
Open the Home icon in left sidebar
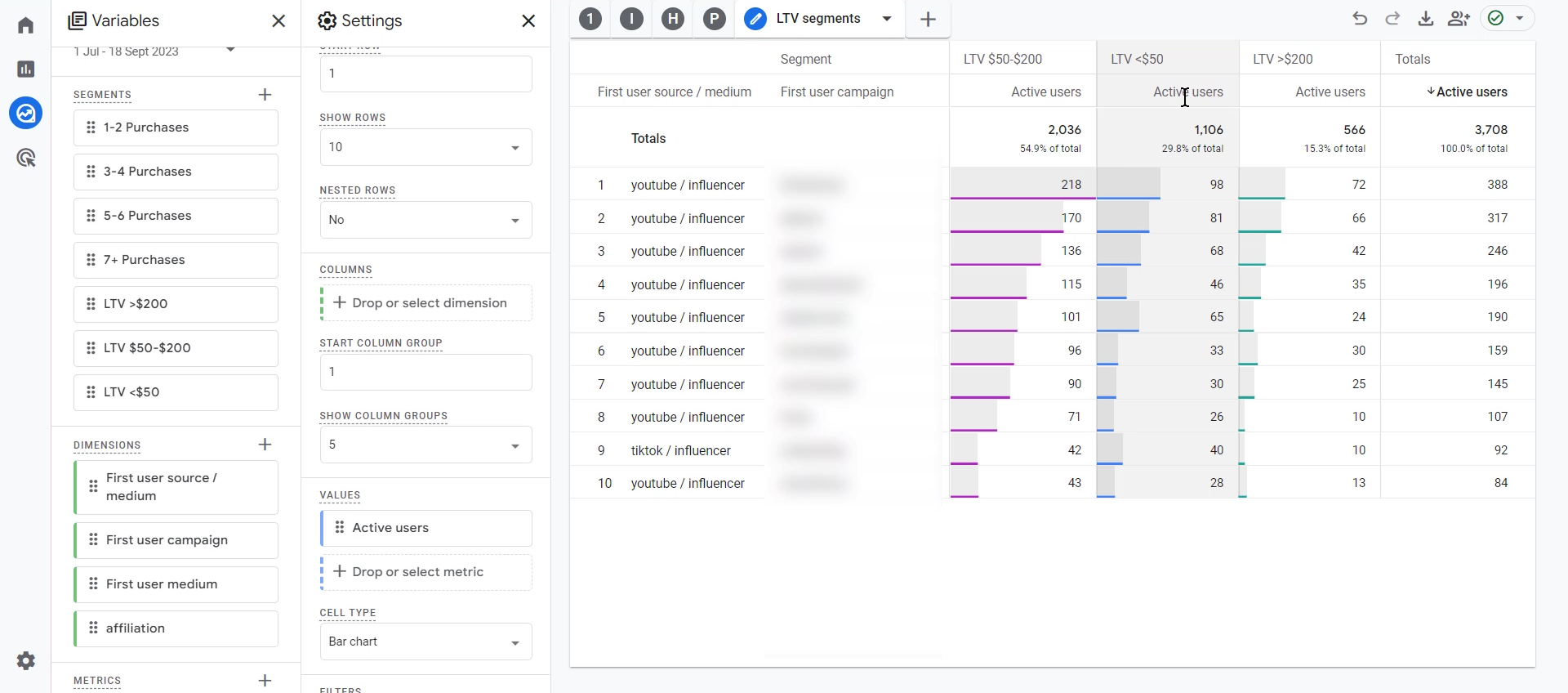pos(26,25)
